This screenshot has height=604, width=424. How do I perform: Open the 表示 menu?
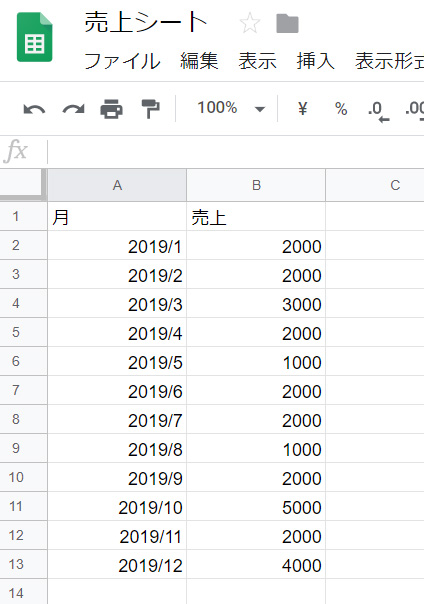pyautogui.click(x=257, y=61)
